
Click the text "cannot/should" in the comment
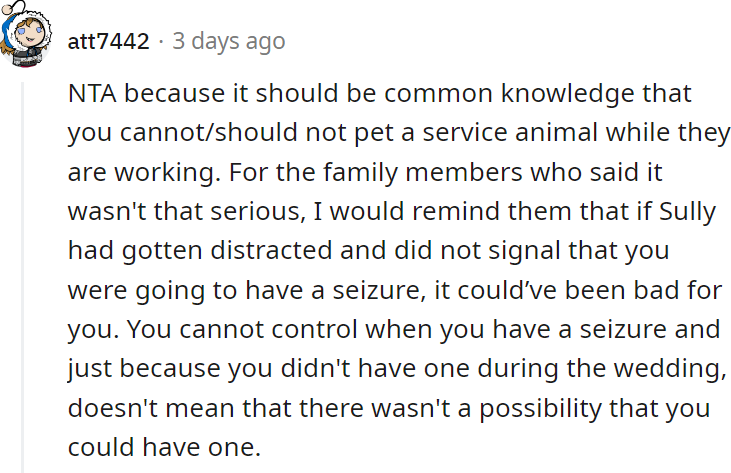click(x=191, y=133)
